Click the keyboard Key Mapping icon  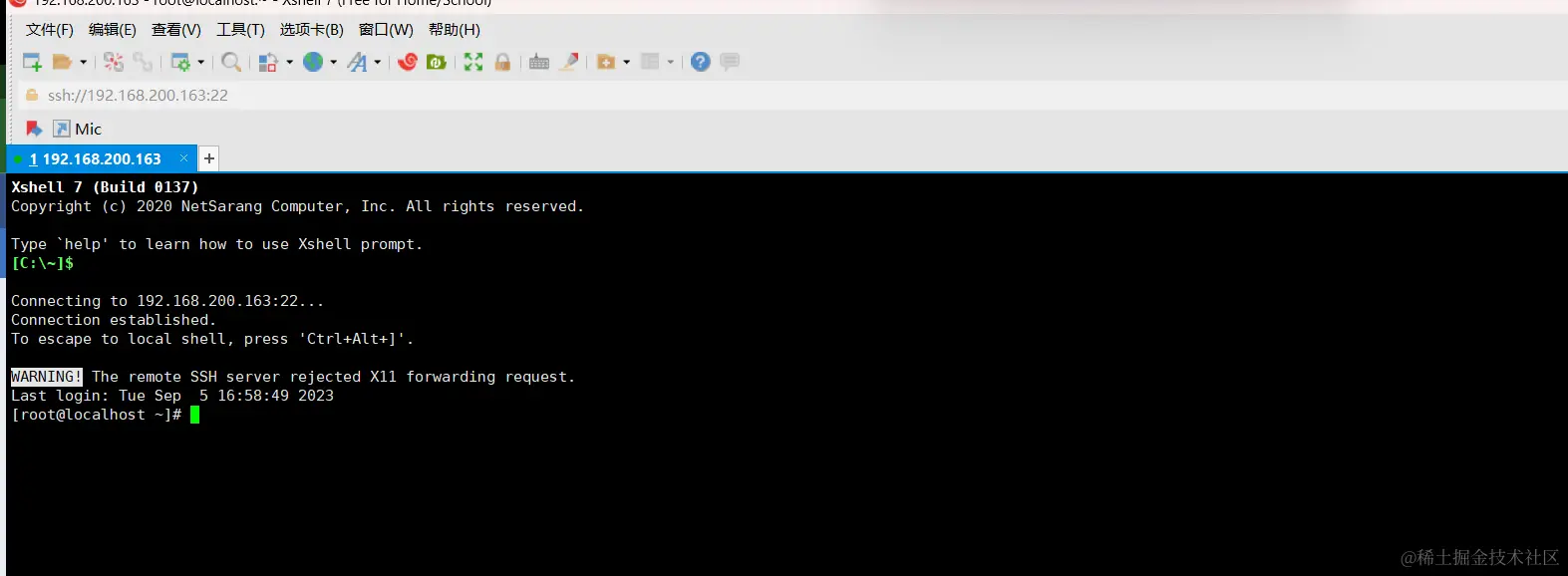(539, 62)
